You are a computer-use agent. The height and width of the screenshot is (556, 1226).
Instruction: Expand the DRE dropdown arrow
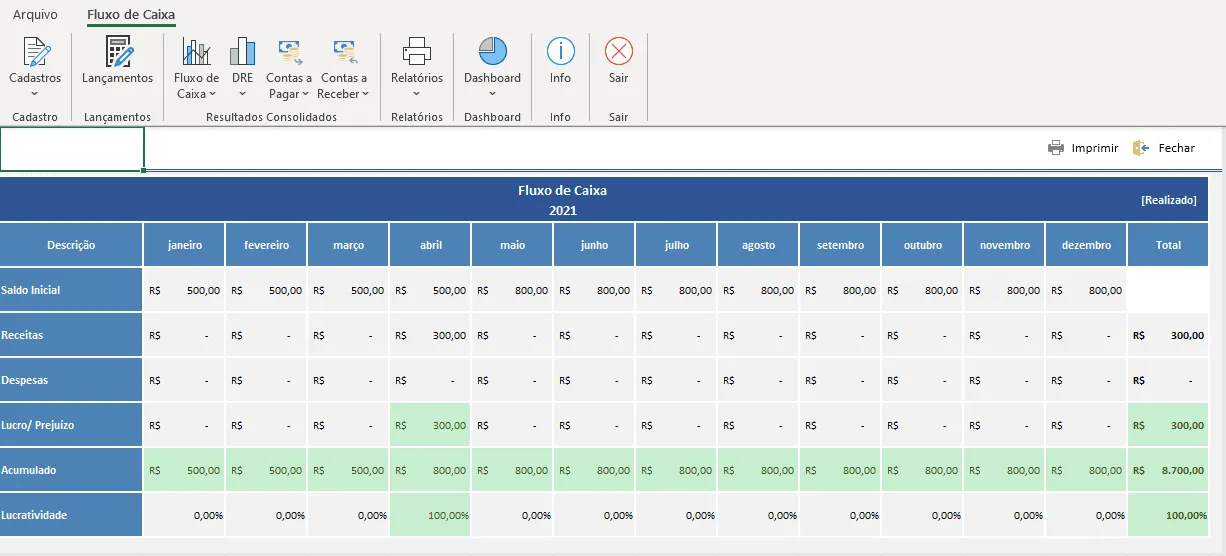point(242,94)
